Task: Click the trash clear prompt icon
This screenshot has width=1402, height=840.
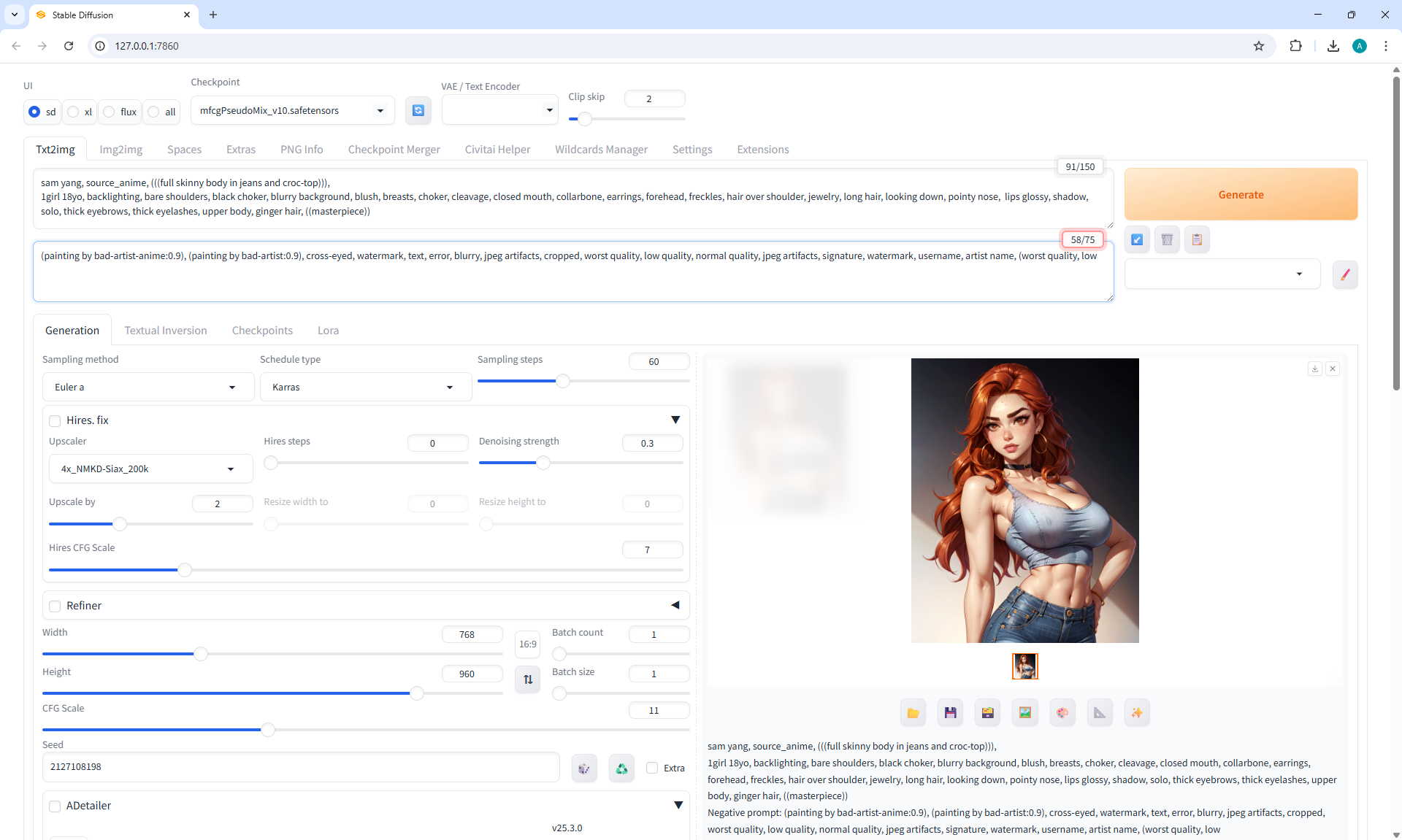Action: (x=1167, y=239)
